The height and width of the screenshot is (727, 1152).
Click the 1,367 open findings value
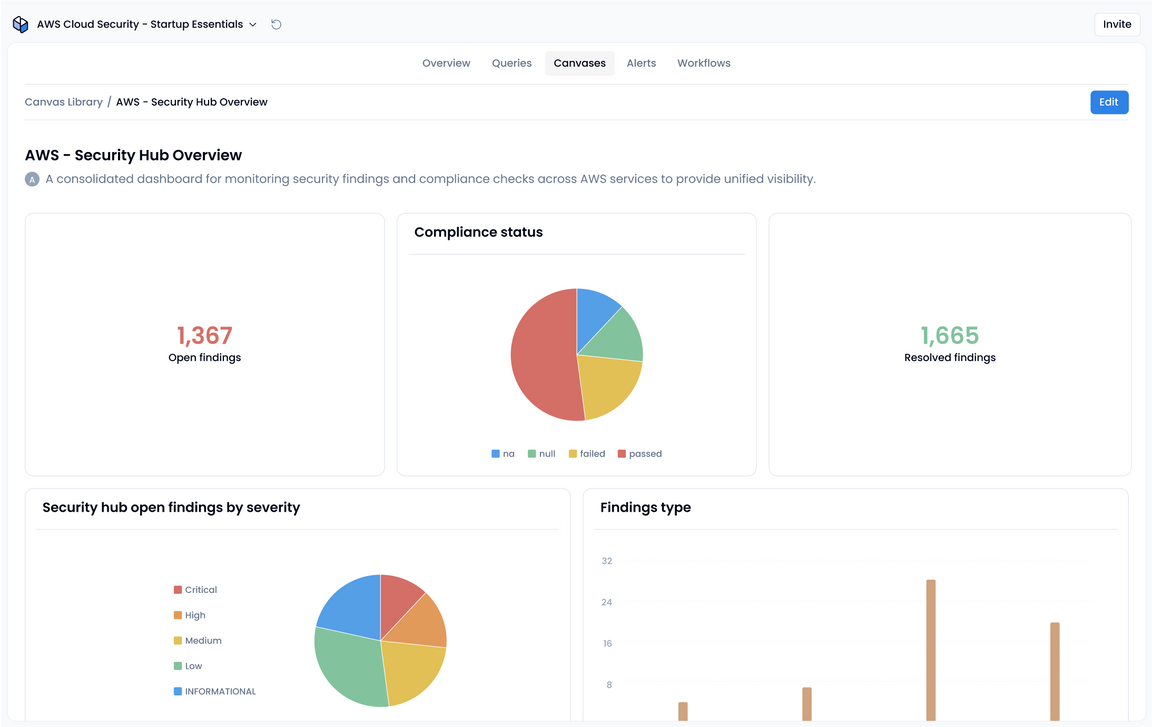[x=204, y=336]
